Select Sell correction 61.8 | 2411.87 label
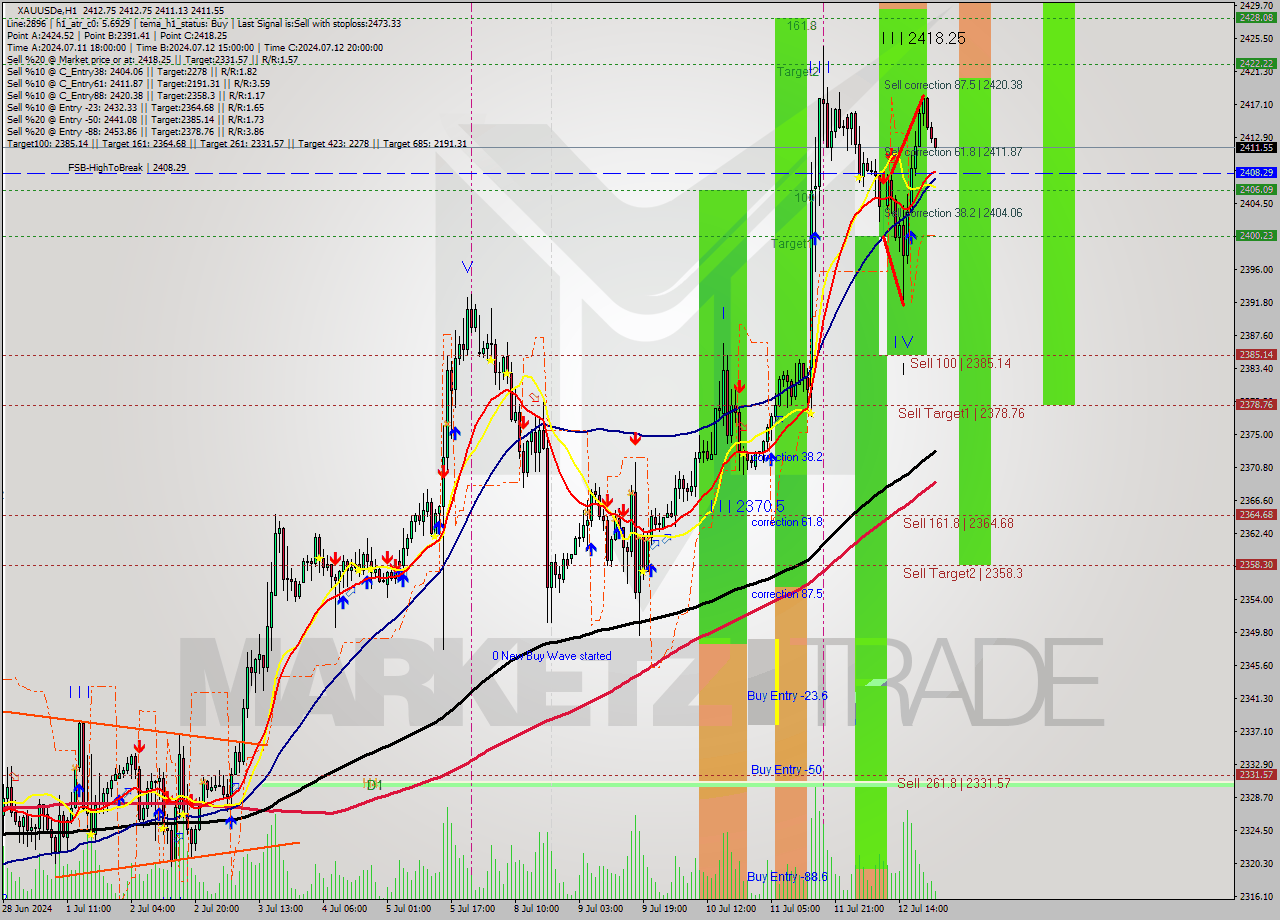This screenshot has height=920, width=1280. pyautogui.click(x=953, y=152)
